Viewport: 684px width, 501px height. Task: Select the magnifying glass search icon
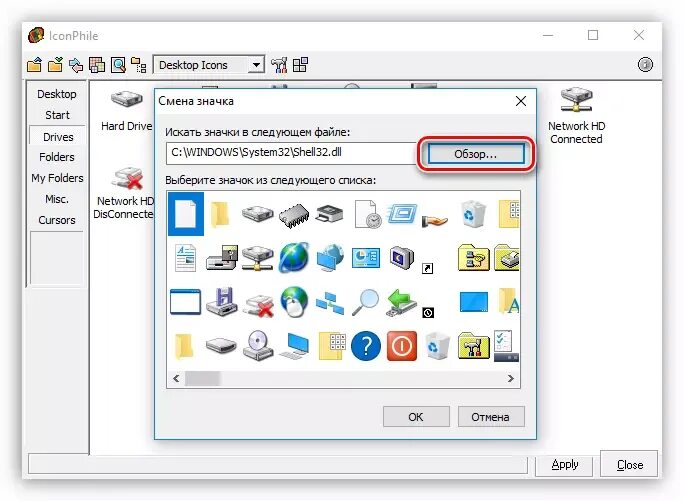(366, 302)
